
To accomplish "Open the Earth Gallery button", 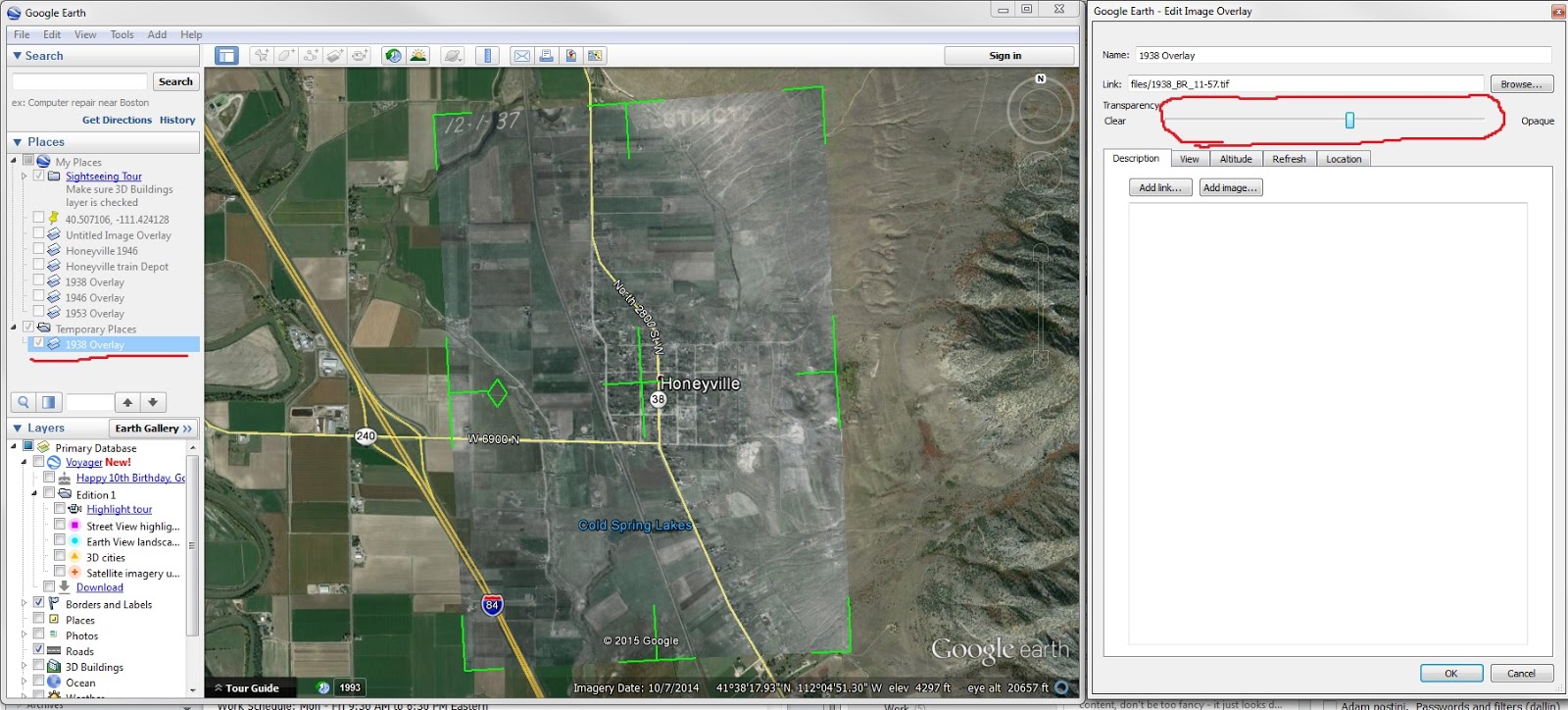I will coord(153,429).
